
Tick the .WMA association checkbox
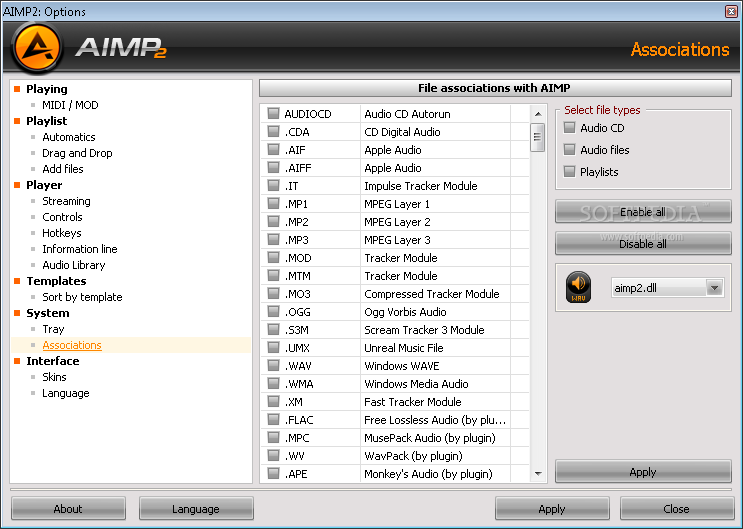click(x=273, y=383)
